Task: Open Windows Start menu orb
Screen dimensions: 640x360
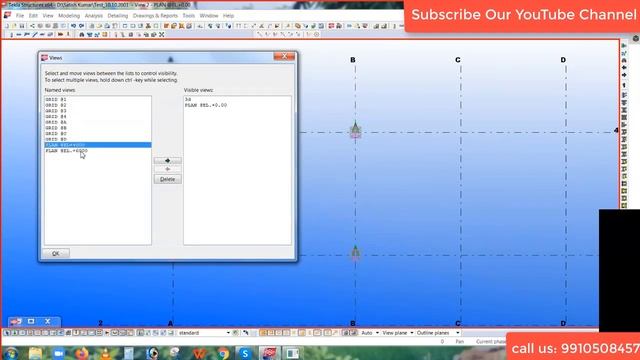Action: tap(11, 353)
